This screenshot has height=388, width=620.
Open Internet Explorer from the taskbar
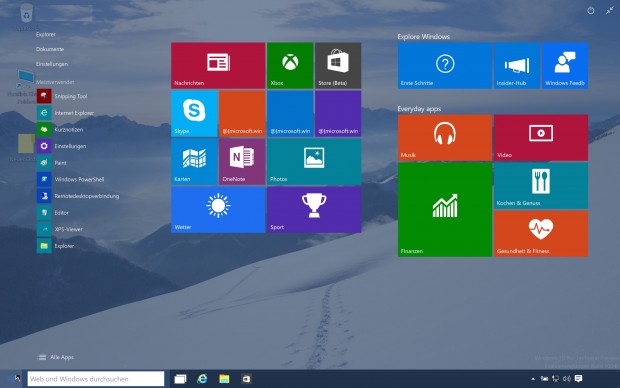[x=202, y=379]
